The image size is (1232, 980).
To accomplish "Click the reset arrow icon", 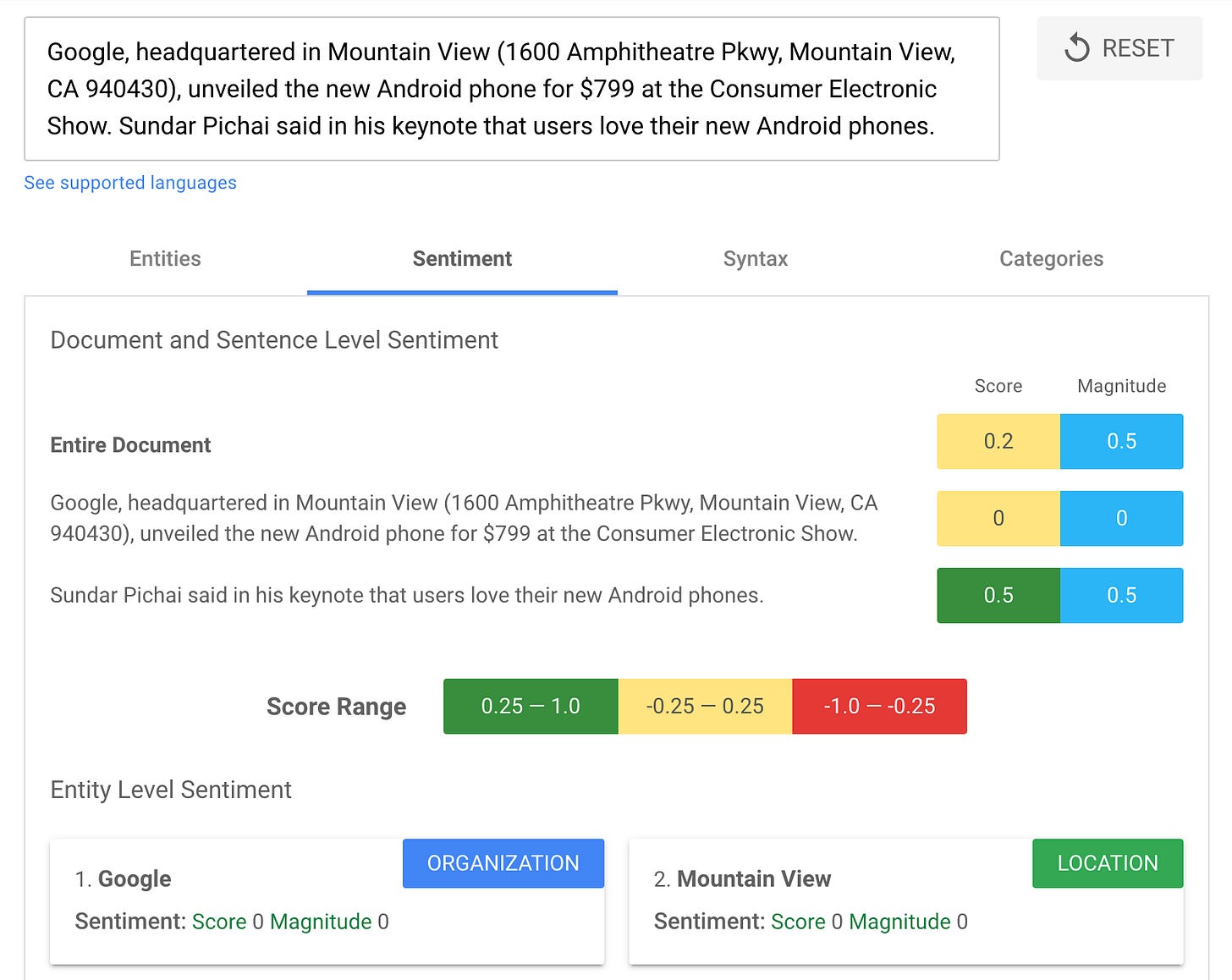I will pyautogui.click(x=1076, y=48).
